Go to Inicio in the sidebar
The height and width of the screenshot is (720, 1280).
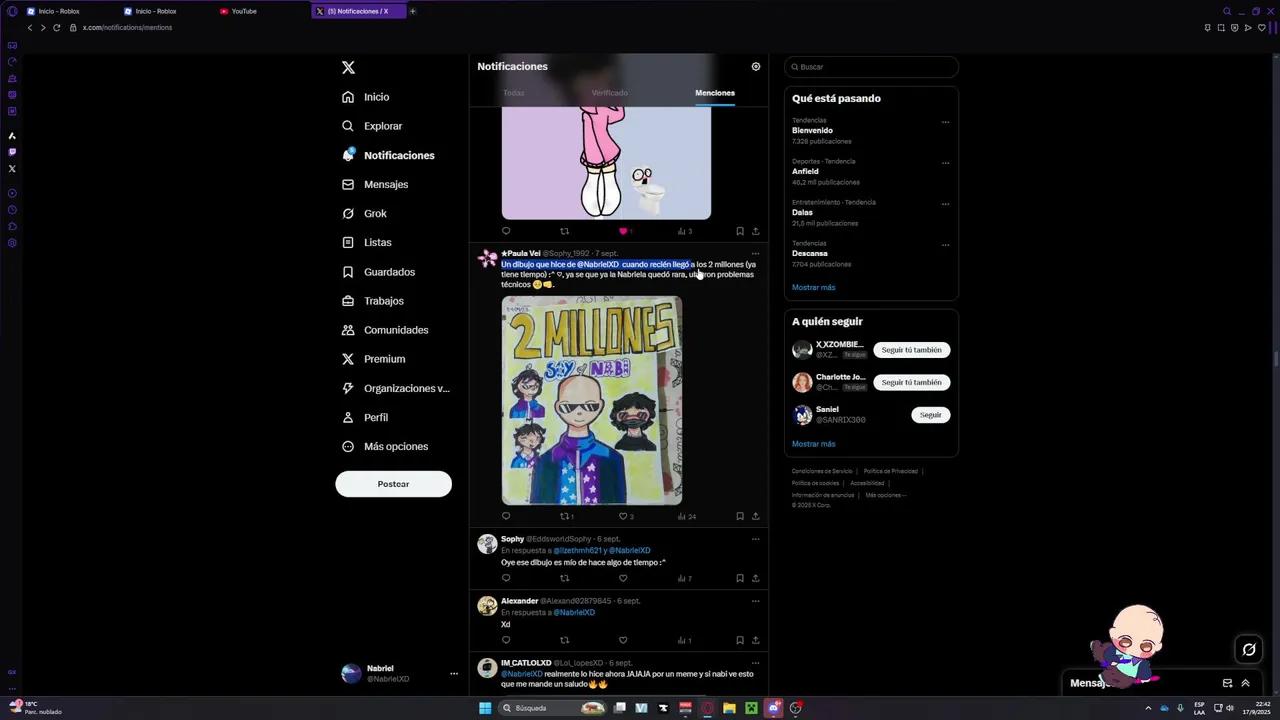tap(365, 97)
